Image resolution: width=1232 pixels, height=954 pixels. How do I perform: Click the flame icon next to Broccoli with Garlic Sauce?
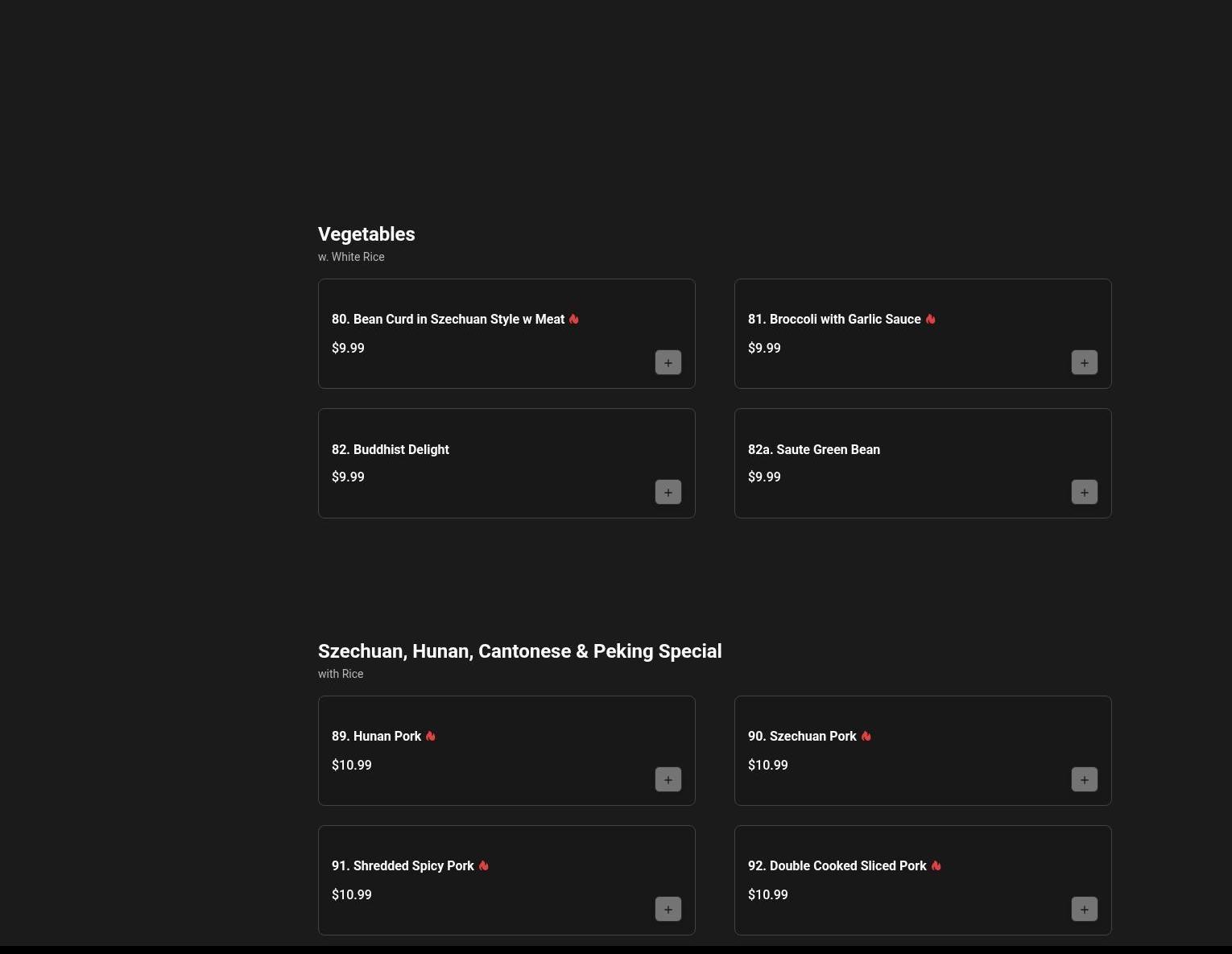pos(931,319)
